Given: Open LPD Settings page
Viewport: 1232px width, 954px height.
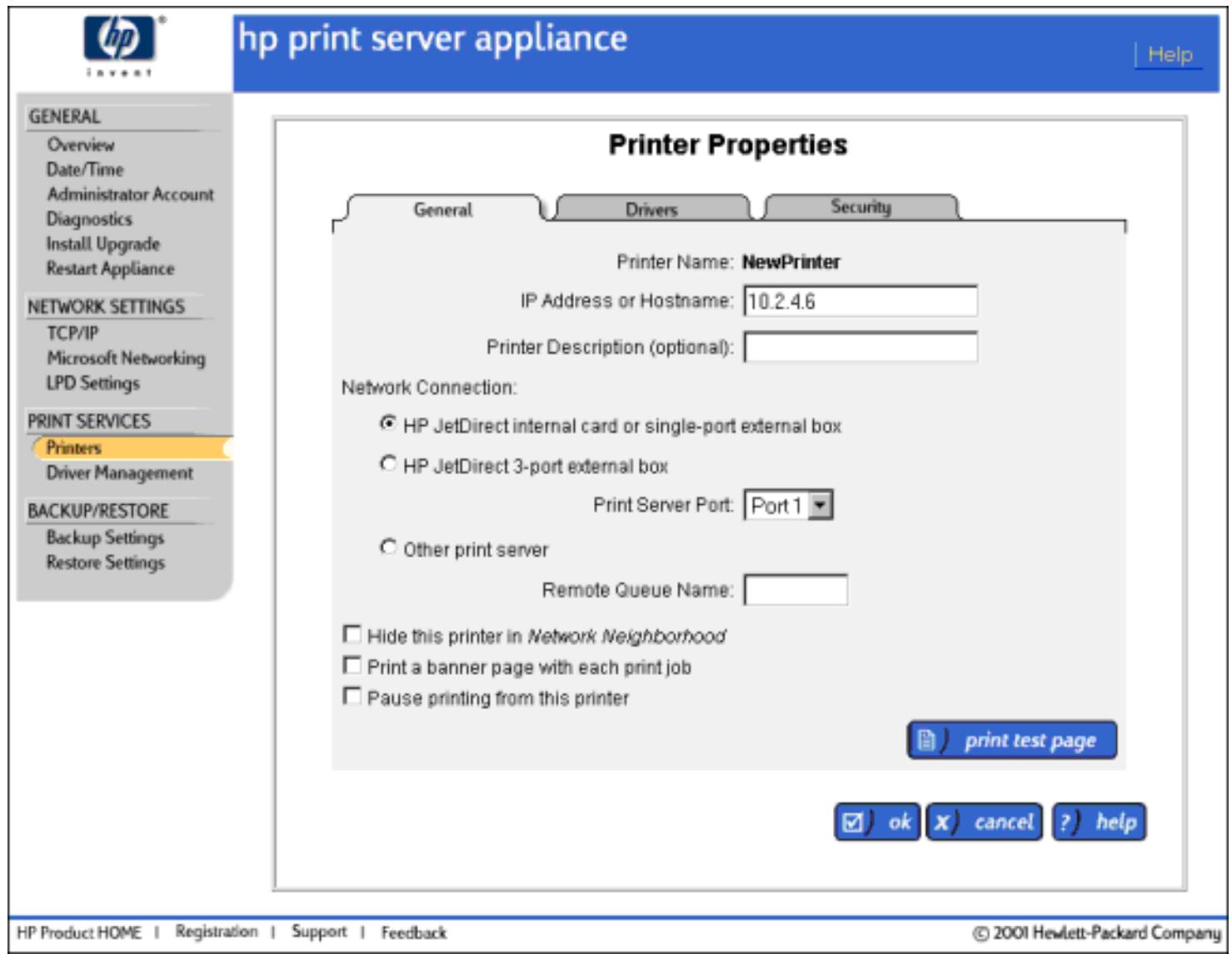Looking at the screenshot, I should tap(93, 383).
